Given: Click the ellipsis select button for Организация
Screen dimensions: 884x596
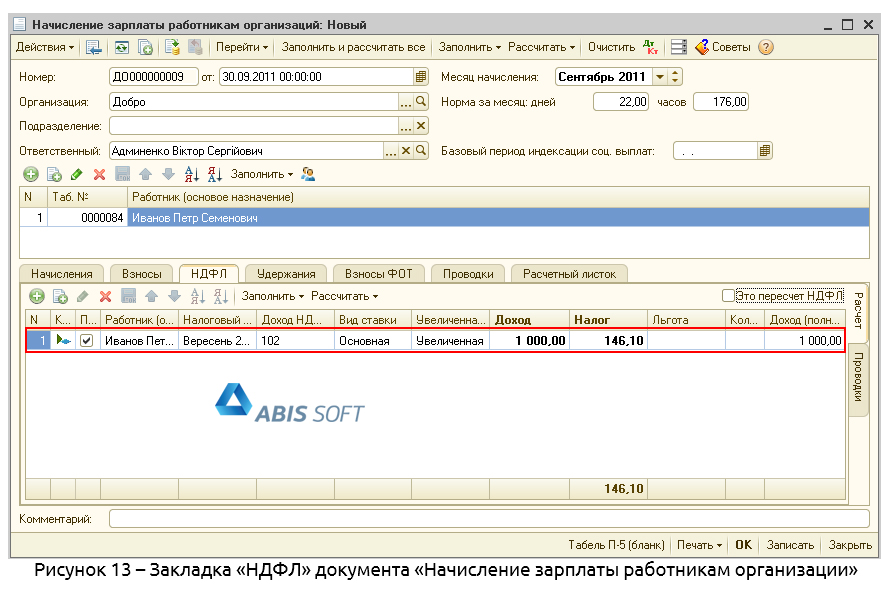Looking at the screenshot, I should pos(406,101).
